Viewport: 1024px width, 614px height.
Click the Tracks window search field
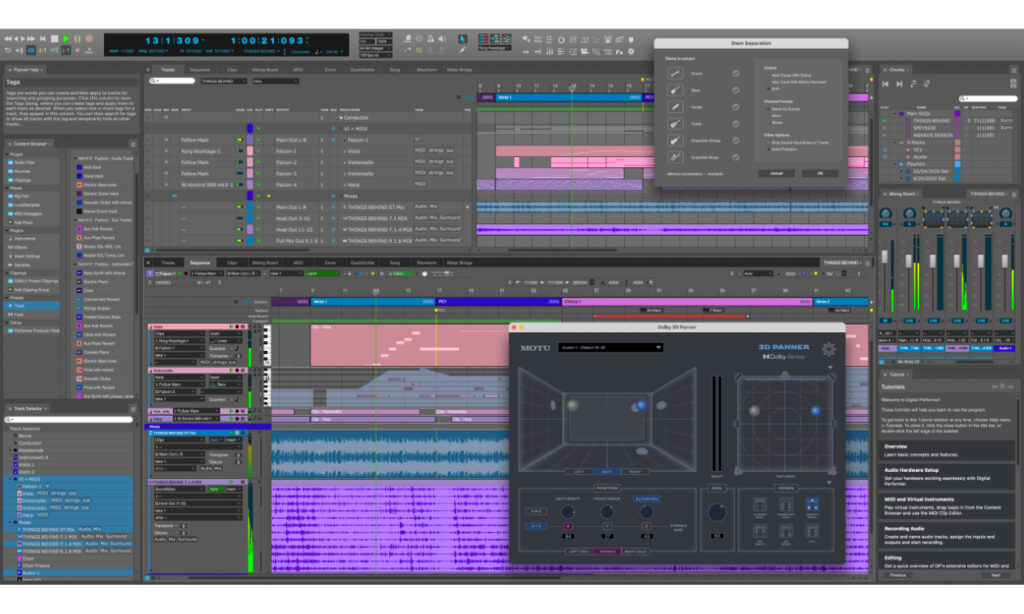[173, 81]
